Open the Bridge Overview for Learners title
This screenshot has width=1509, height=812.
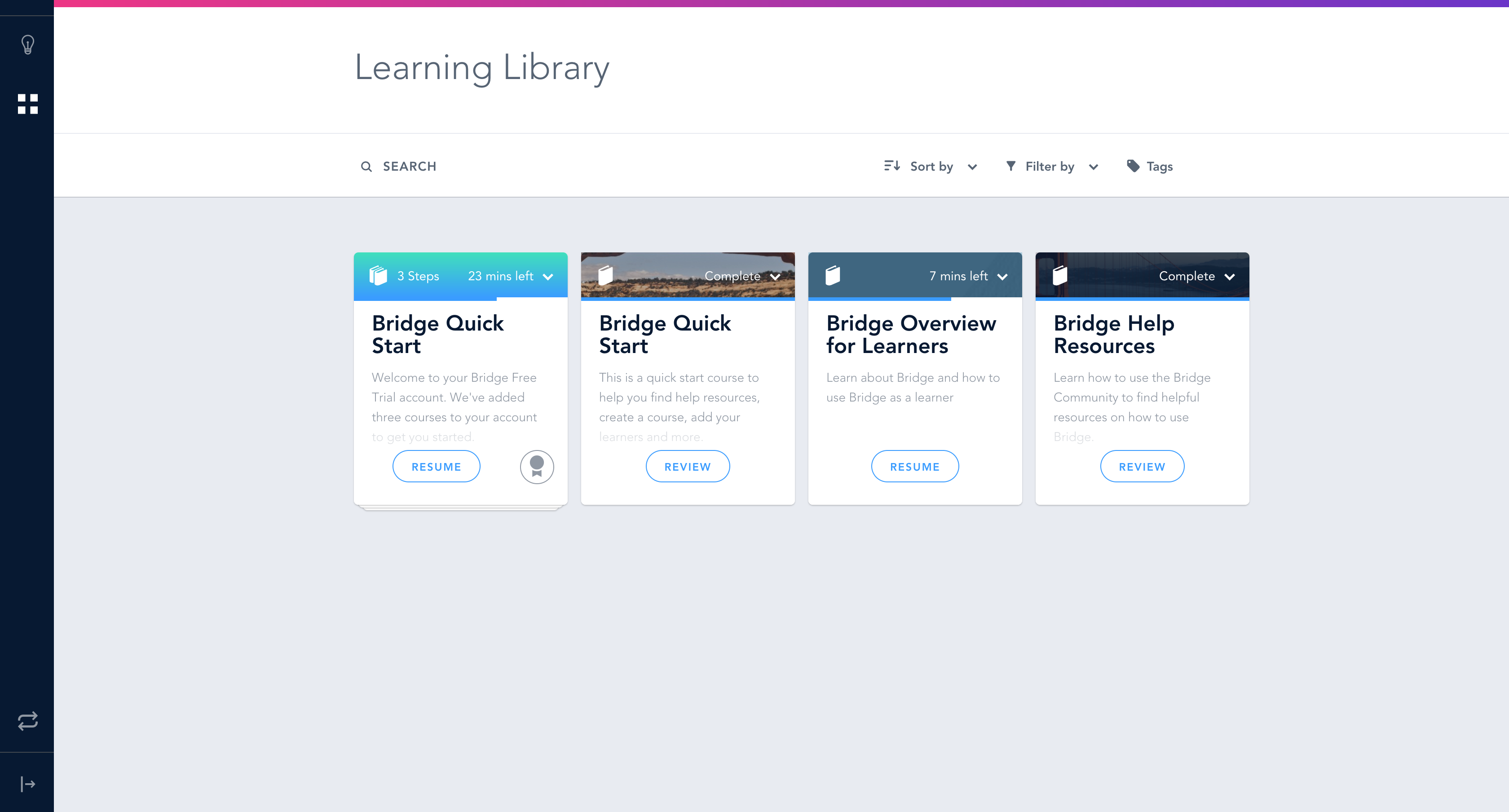[x=911, y=335]
